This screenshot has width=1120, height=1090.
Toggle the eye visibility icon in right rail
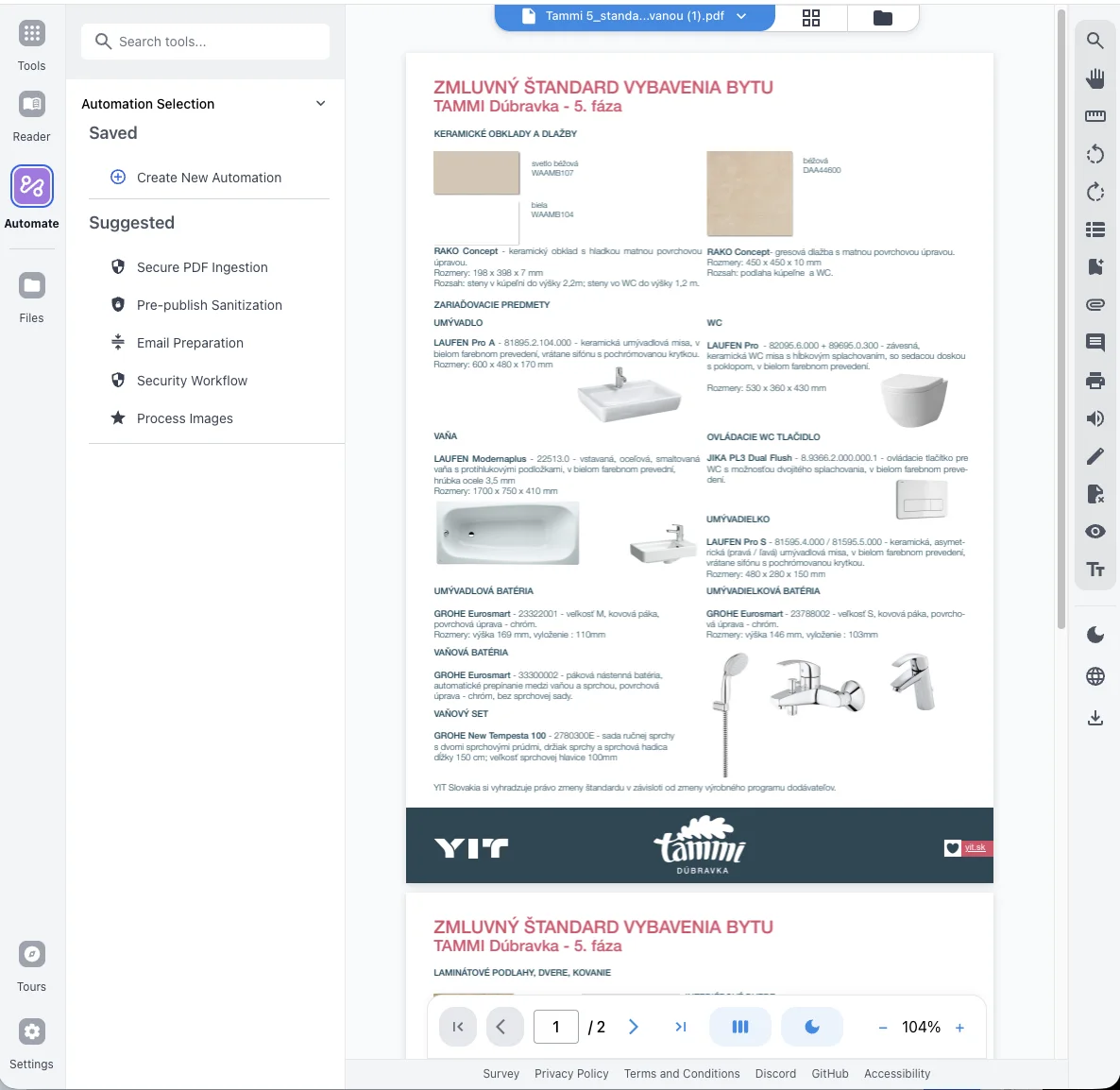pos(1095,532)
